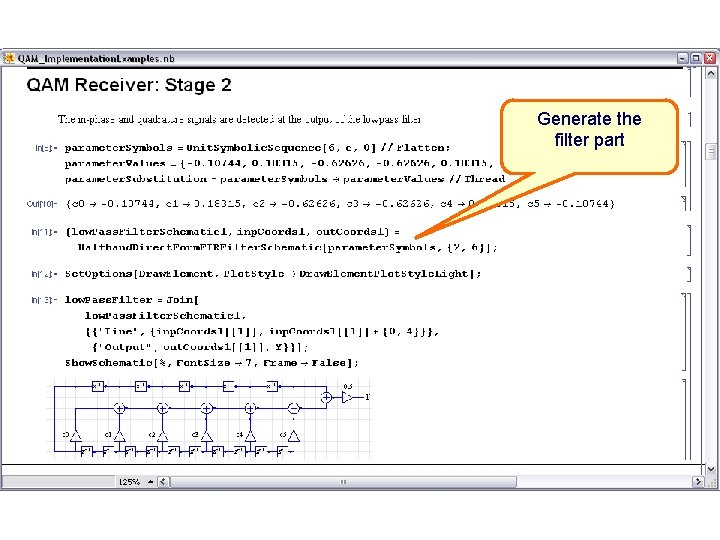Image resolution: width=720 pixels, height=540 pixels.
Task: Click the SetOptions[DrawElement input line
Action: coord(273,274)
